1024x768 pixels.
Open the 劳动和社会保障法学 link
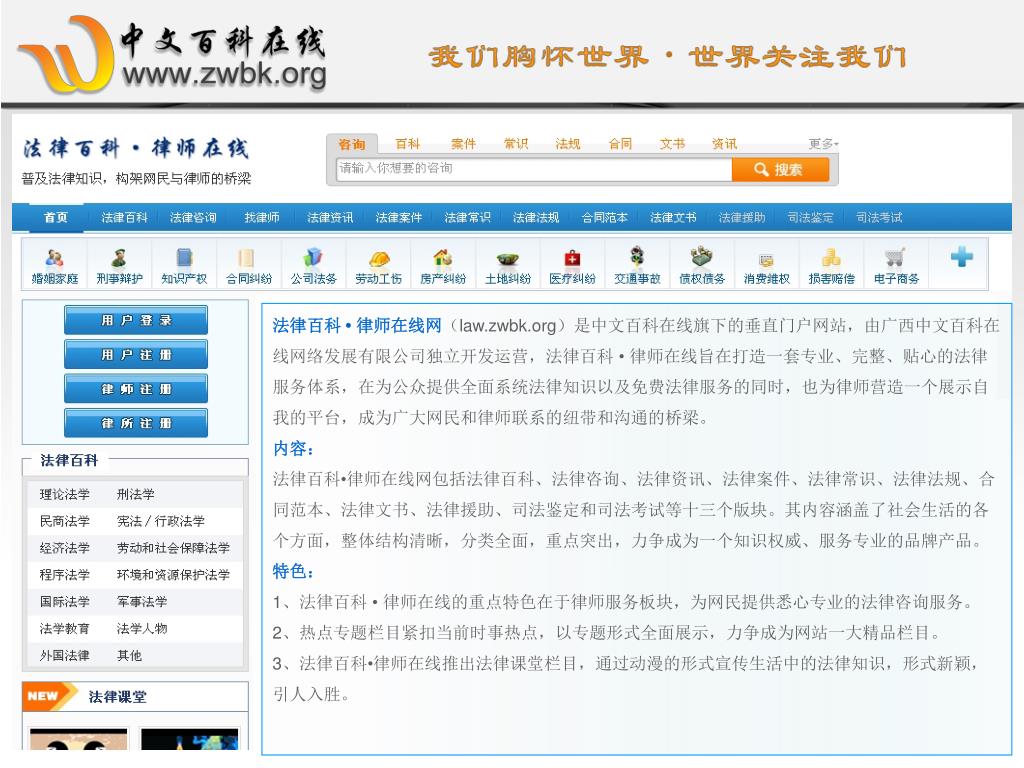pos(173,548)
